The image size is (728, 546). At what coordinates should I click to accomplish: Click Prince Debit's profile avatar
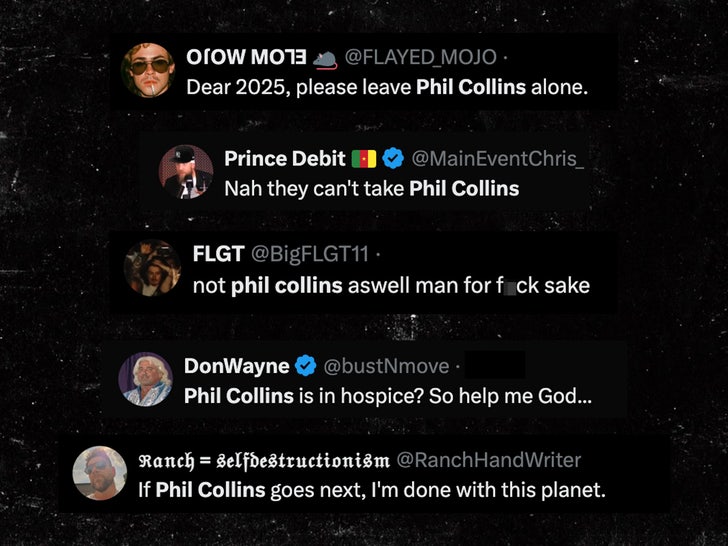tap(186, 171)
